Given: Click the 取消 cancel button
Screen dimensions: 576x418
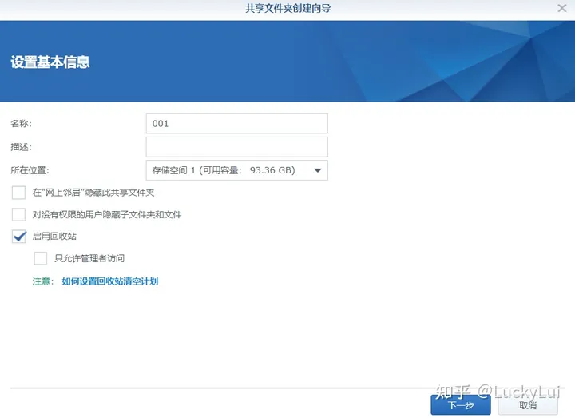Looking at the screenshot, I should click(x=528, y=405).
